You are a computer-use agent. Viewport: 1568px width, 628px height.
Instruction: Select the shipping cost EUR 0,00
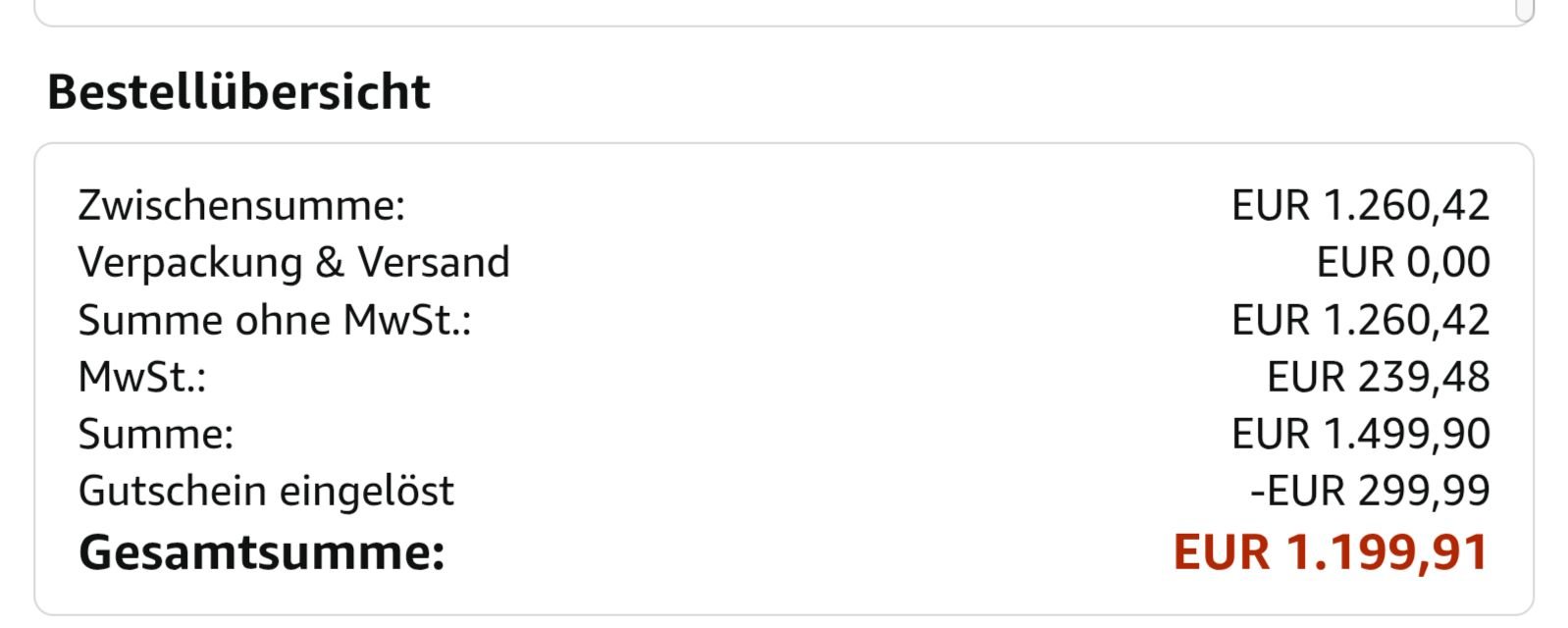coord(1403,263)
